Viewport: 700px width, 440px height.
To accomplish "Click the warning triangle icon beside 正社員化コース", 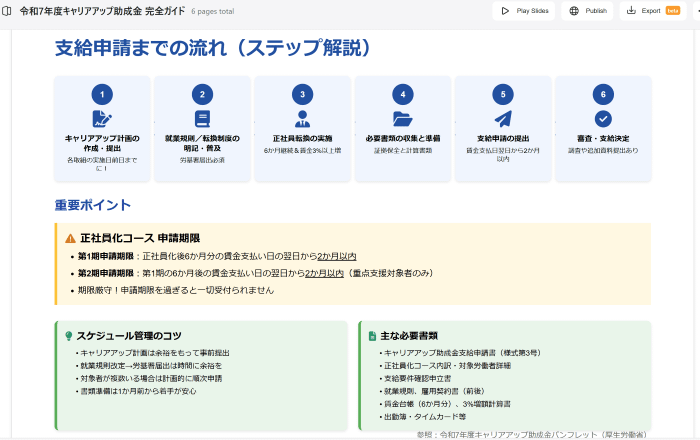I will [x=70, y=239].
